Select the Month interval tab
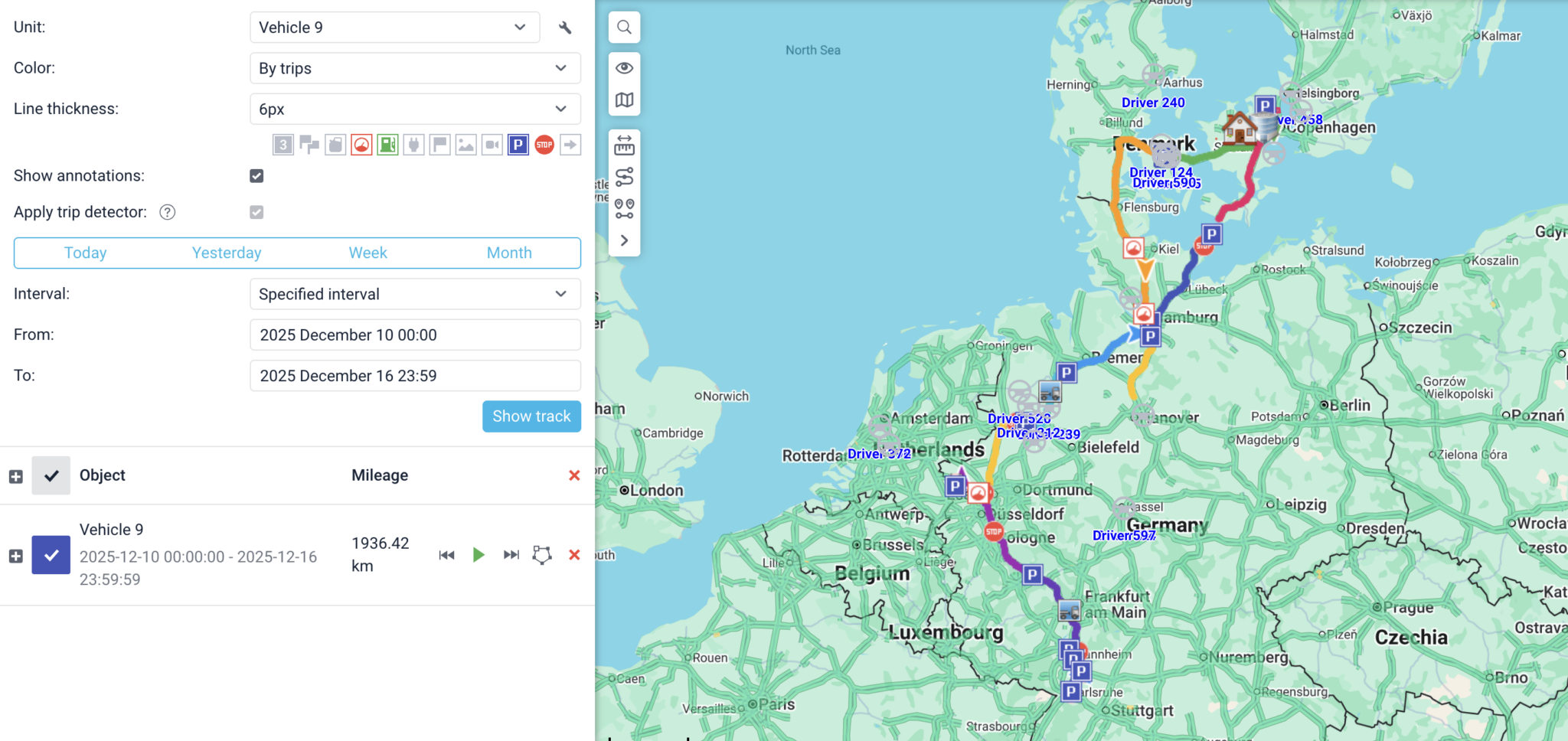 pyautogui.click(x=509, y=253)
